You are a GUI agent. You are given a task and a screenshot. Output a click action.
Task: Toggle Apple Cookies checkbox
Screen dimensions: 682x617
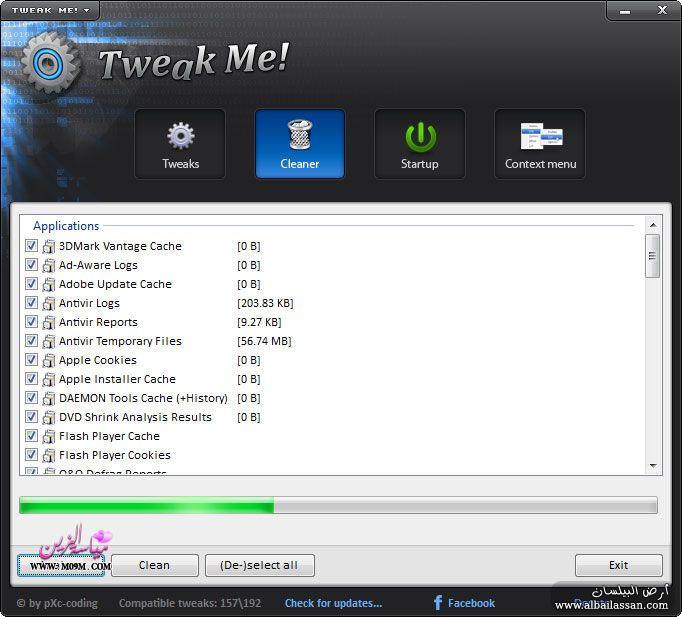(31, 360)
